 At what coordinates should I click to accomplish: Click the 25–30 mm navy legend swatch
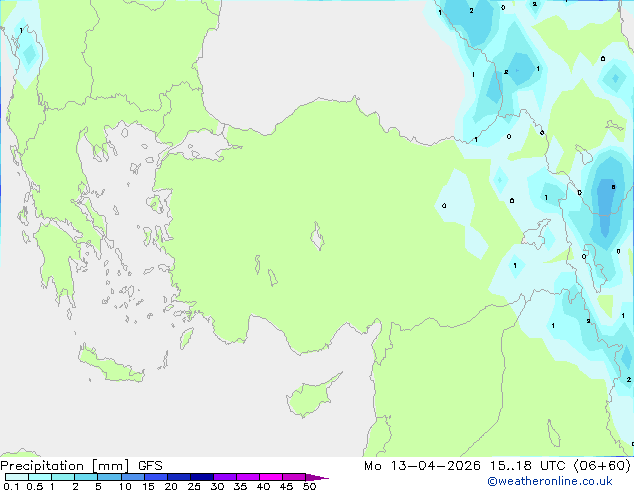201,477
